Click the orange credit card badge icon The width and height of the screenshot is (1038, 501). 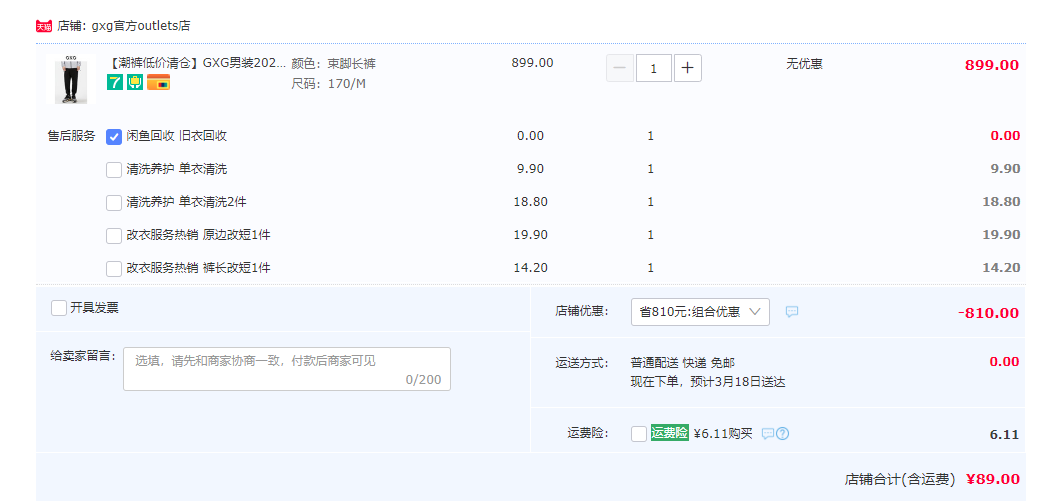pyautogui.click(x=158, y=82)
